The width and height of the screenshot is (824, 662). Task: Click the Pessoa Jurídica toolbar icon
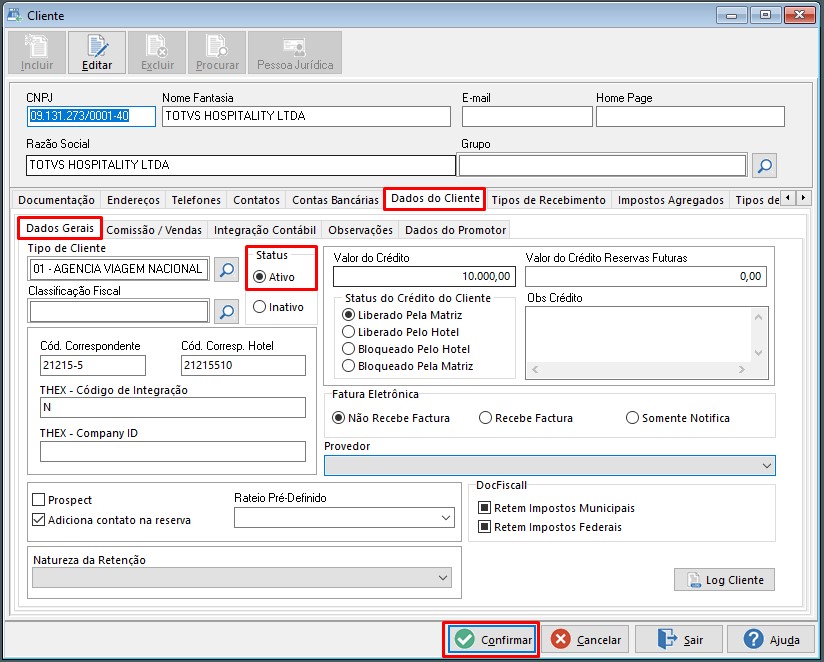click(x=295, y=52)
